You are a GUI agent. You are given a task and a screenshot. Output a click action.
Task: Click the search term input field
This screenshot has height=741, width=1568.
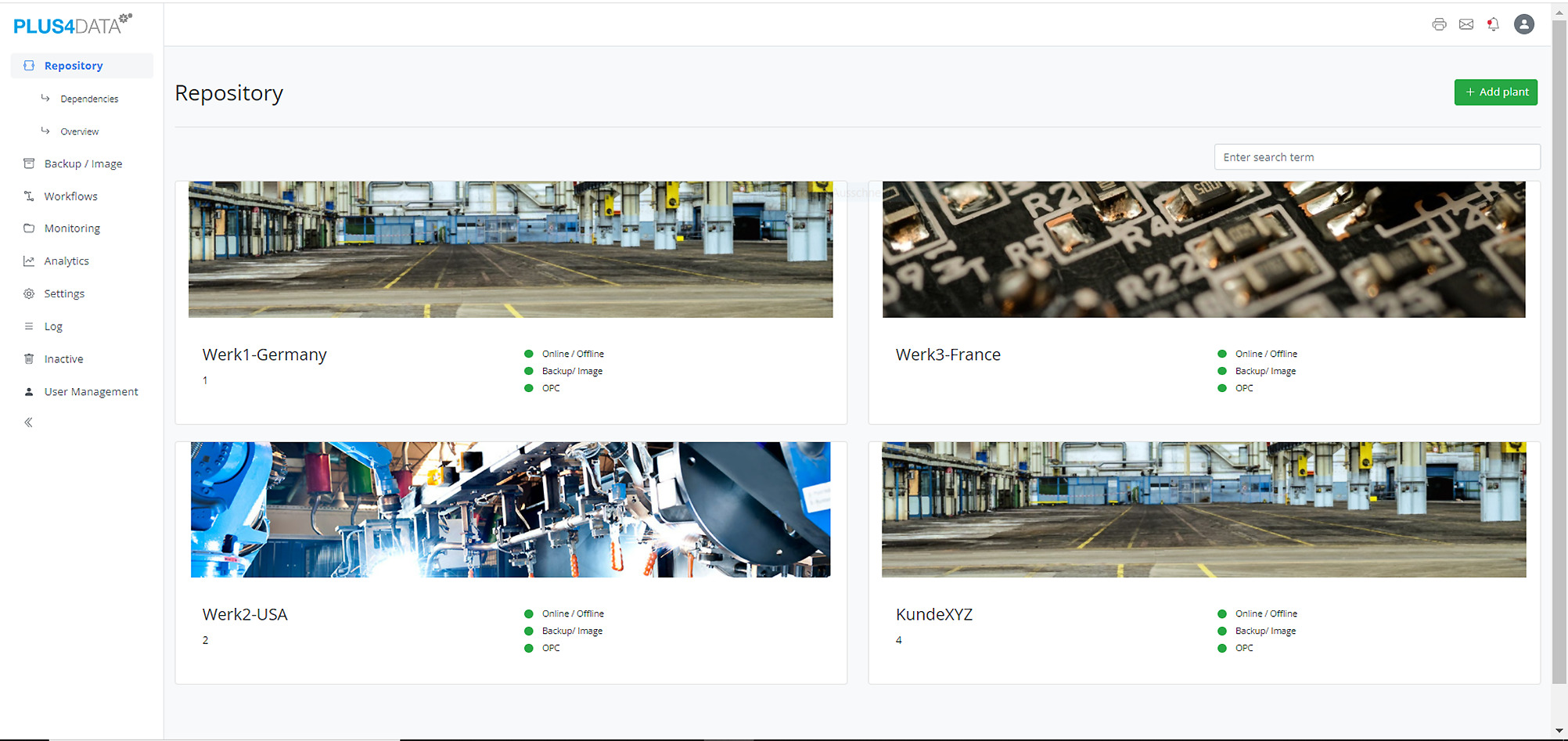pos(1376,157)
